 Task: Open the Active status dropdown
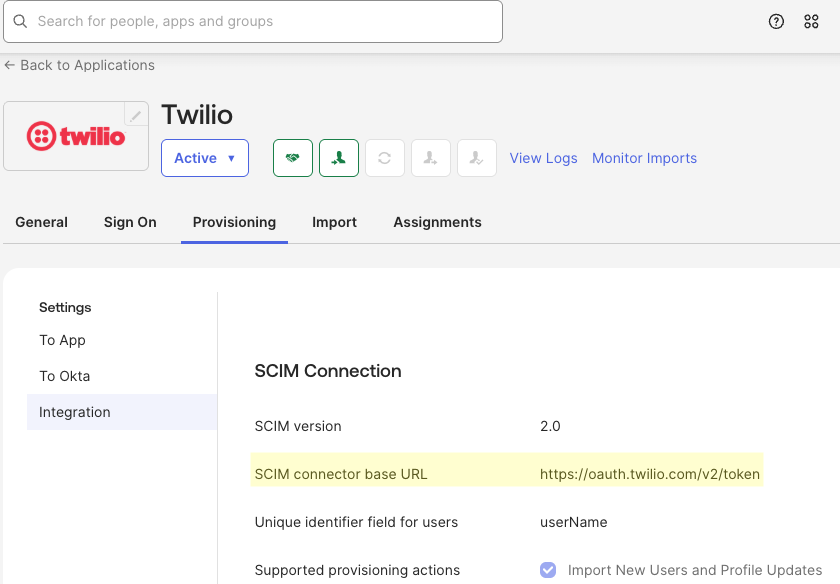pos(205,158)
